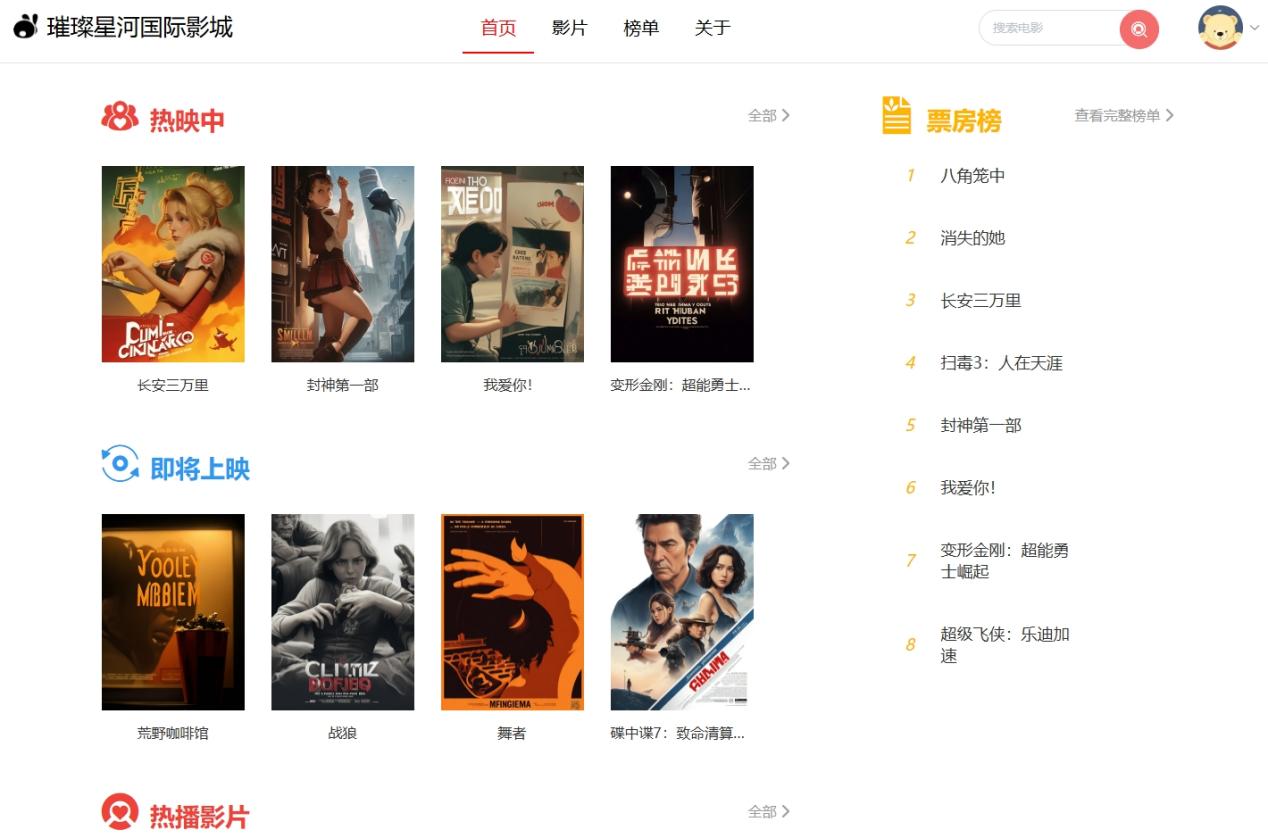Click the blue 即将上映 refresh icon
This screenshot has height=838, width=1268.
[120, 464]
